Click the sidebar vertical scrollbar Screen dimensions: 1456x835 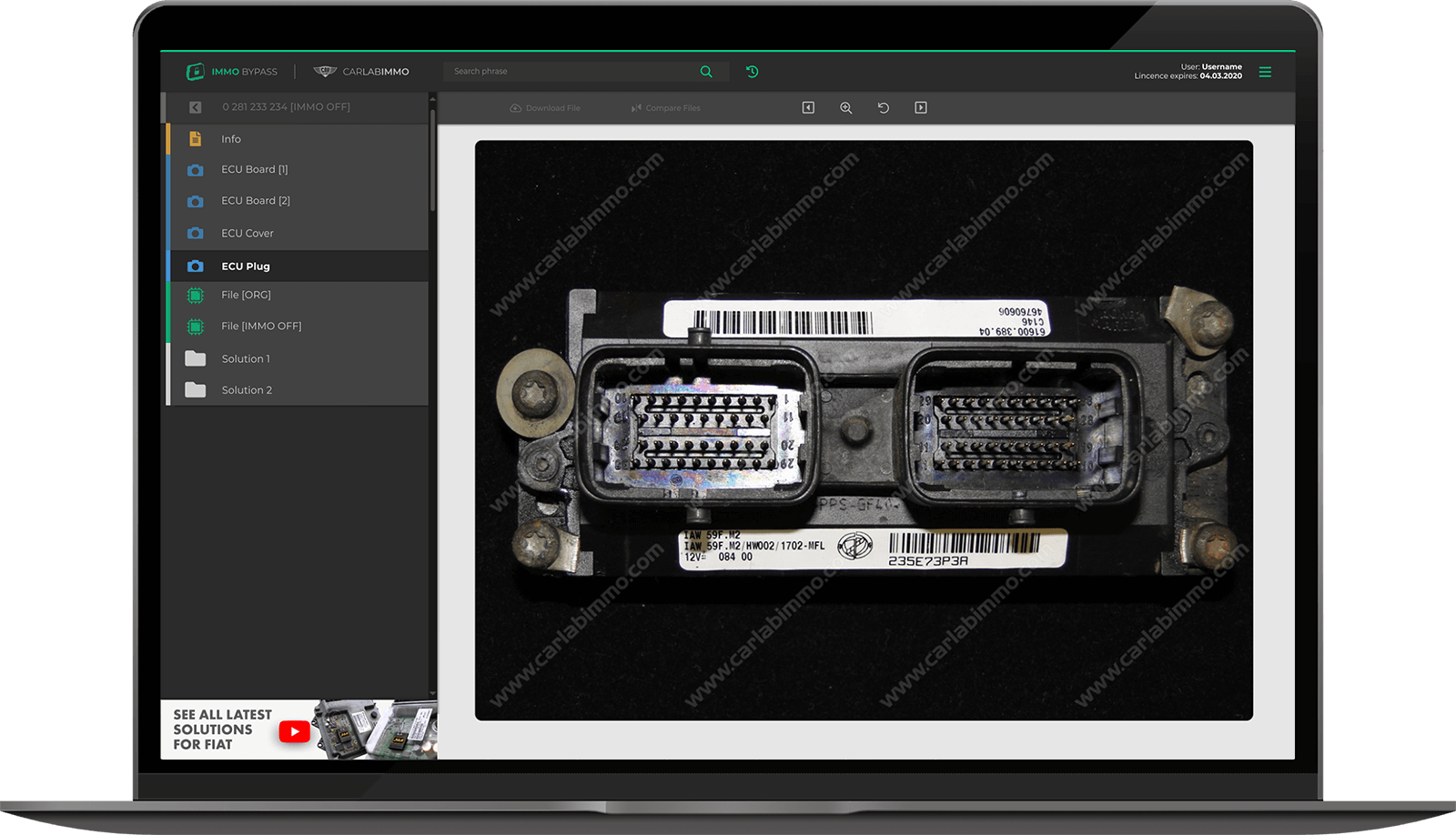tap(432, 160)
